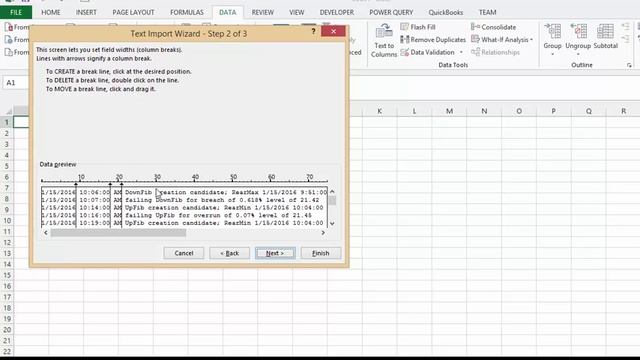This screenshot has height=360, width=640.
Task: Click ruler position 50 in data preview
Action: [233, 178]
